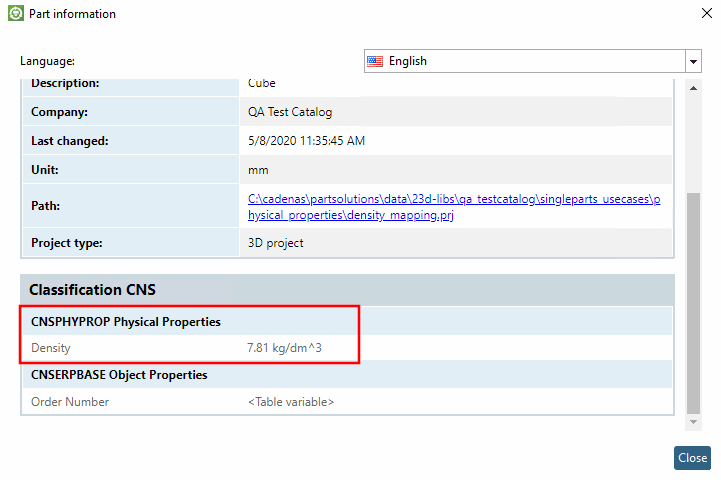Click the Order Number label

point(70,402)
